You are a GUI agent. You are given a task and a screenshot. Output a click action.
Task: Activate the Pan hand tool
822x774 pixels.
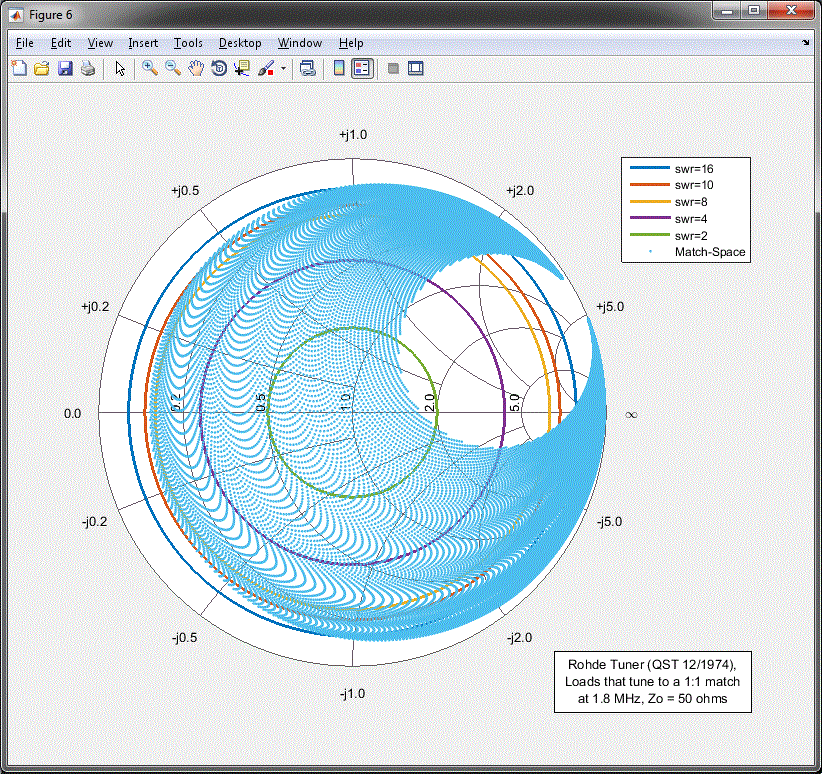click(196, 69)
